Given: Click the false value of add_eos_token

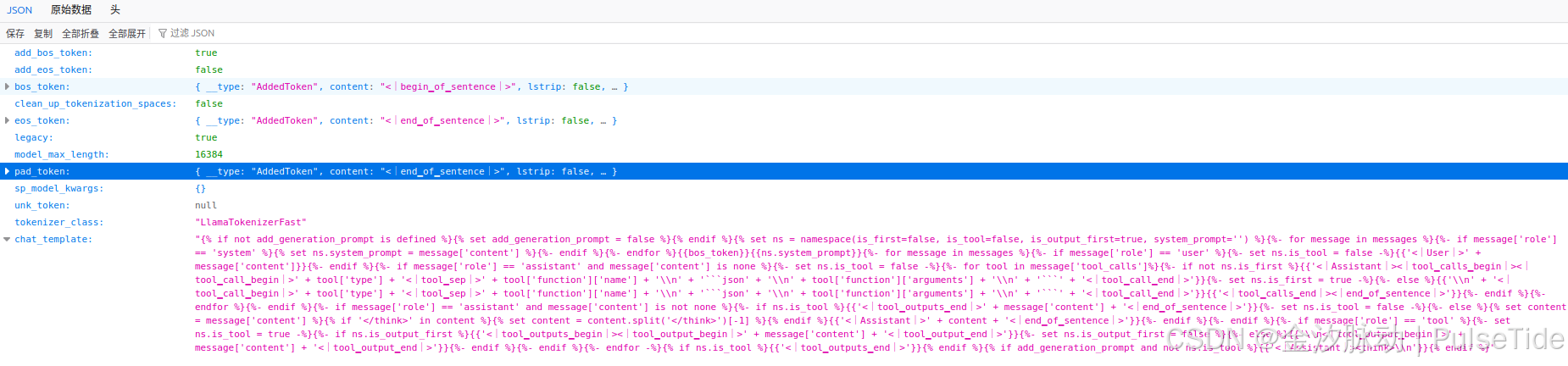Looking at the screenshot, I should 209,69.
